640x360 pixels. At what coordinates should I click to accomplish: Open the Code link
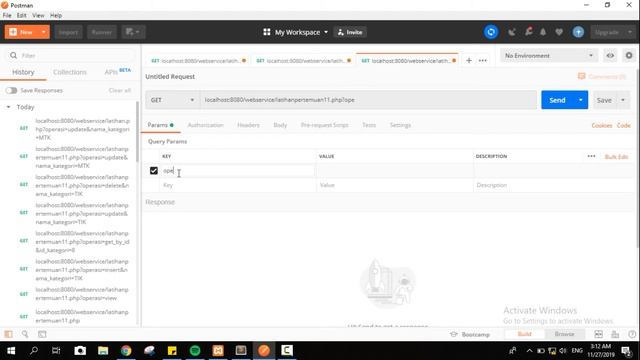point(623,125)
